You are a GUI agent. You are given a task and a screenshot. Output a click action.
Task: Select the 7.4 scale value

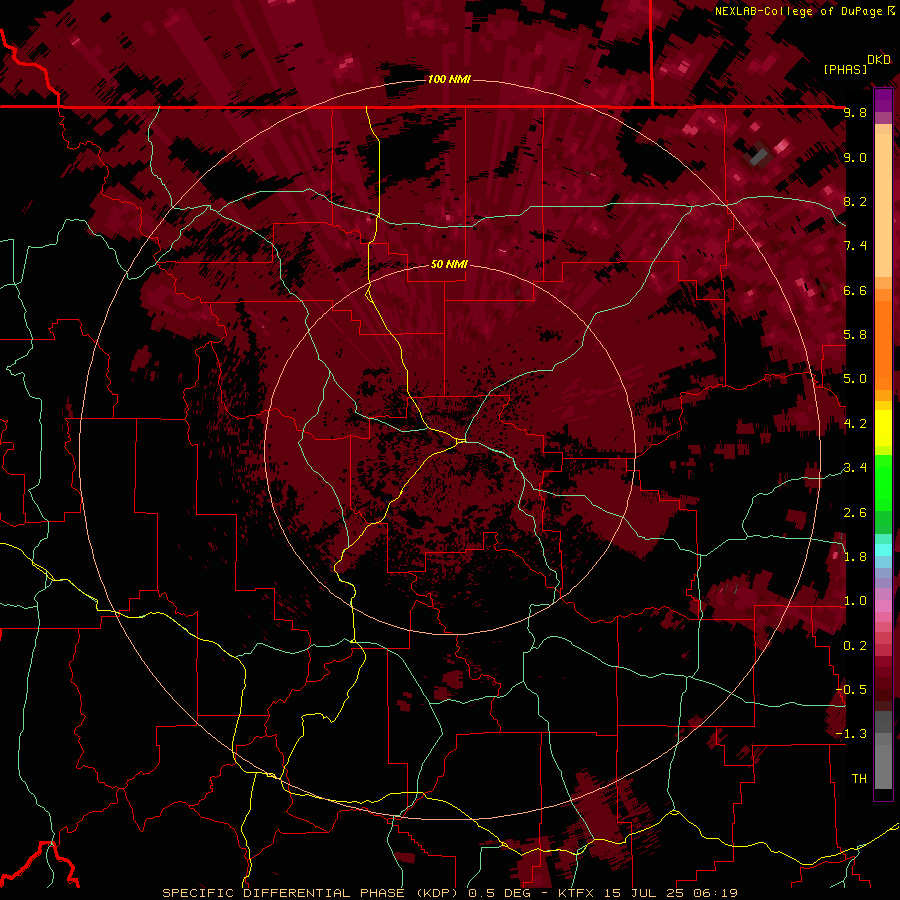(855, 246)
